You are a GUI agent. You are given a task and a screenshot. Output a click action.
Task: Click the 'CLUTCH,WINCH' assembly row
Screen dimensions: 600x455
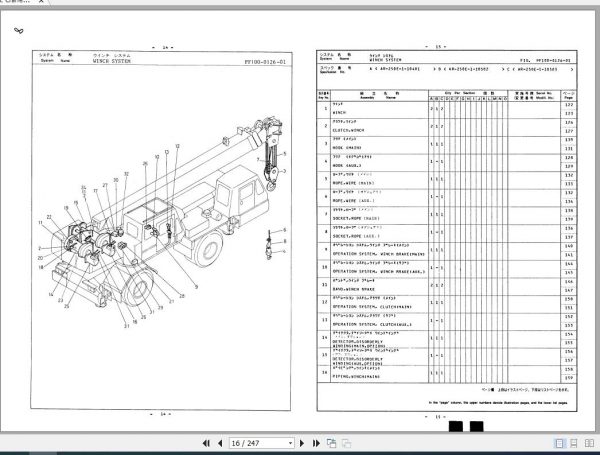tap(447, 126)
